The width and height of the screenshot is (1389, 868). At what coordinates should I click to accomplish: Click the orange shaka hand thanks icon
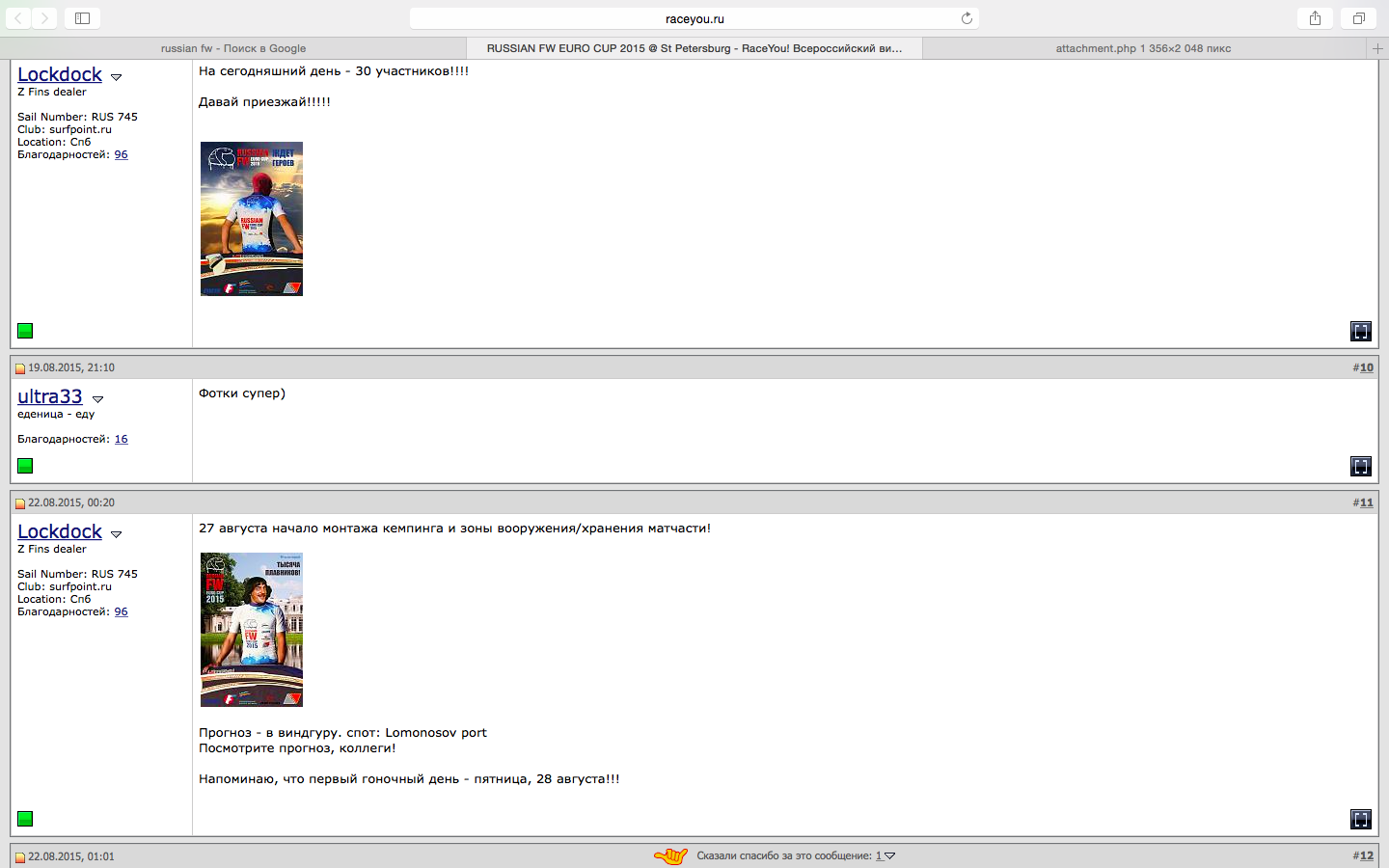[671, 855]
